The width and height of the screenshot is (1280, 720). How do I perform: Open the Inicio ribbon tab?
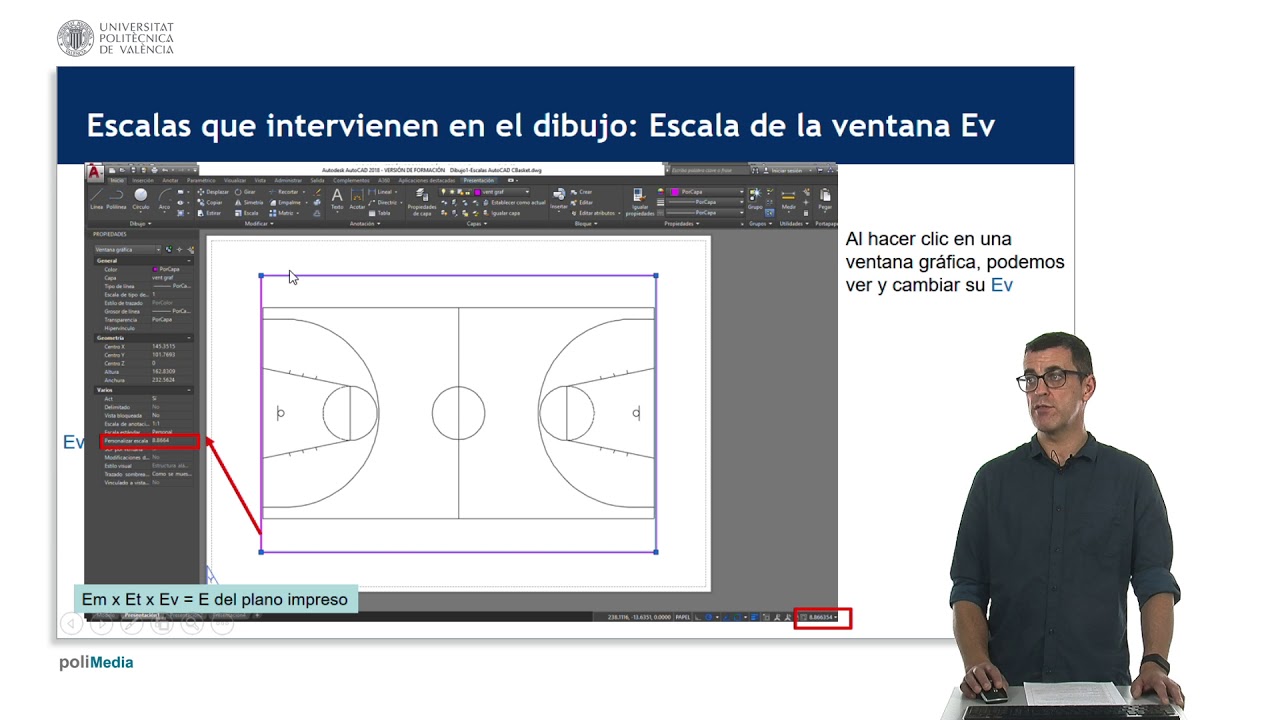point(117,181)
